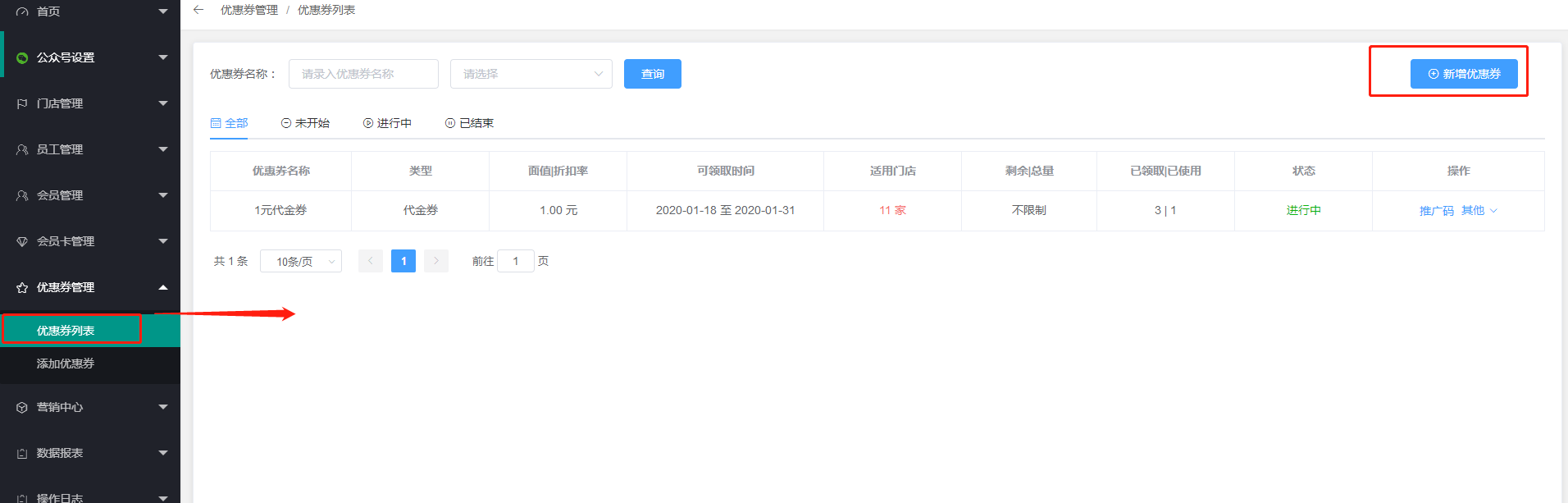Open 优惠券列表 in the sidebar
This screenshot has height=503, width=1568.
90,331
